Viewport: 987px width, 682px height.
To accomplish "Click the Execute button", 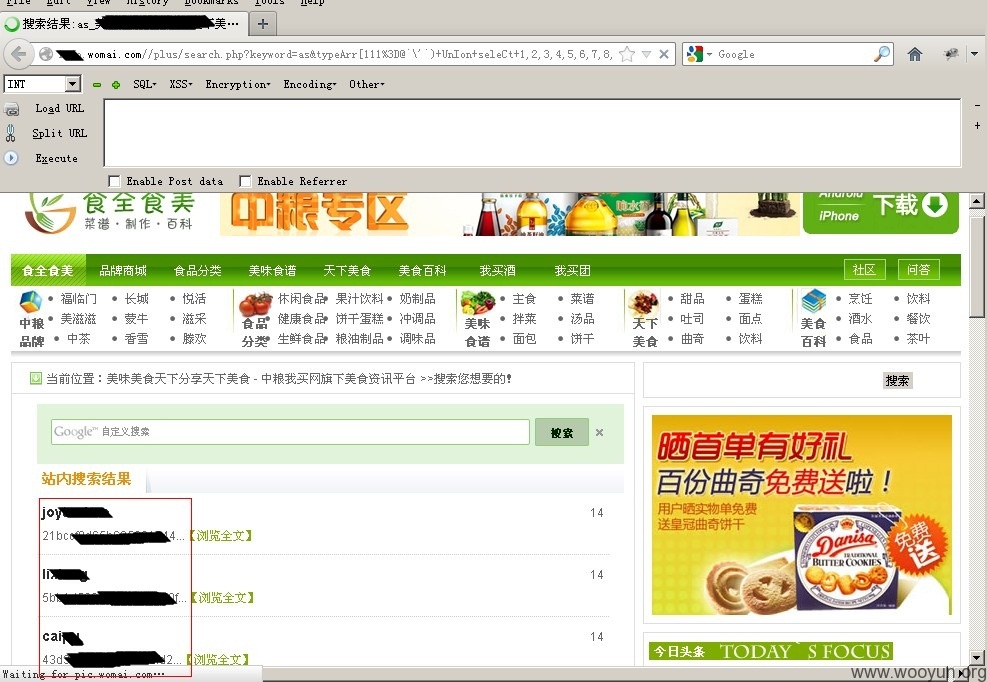I will pyautogui.click(x=57, y=158).
